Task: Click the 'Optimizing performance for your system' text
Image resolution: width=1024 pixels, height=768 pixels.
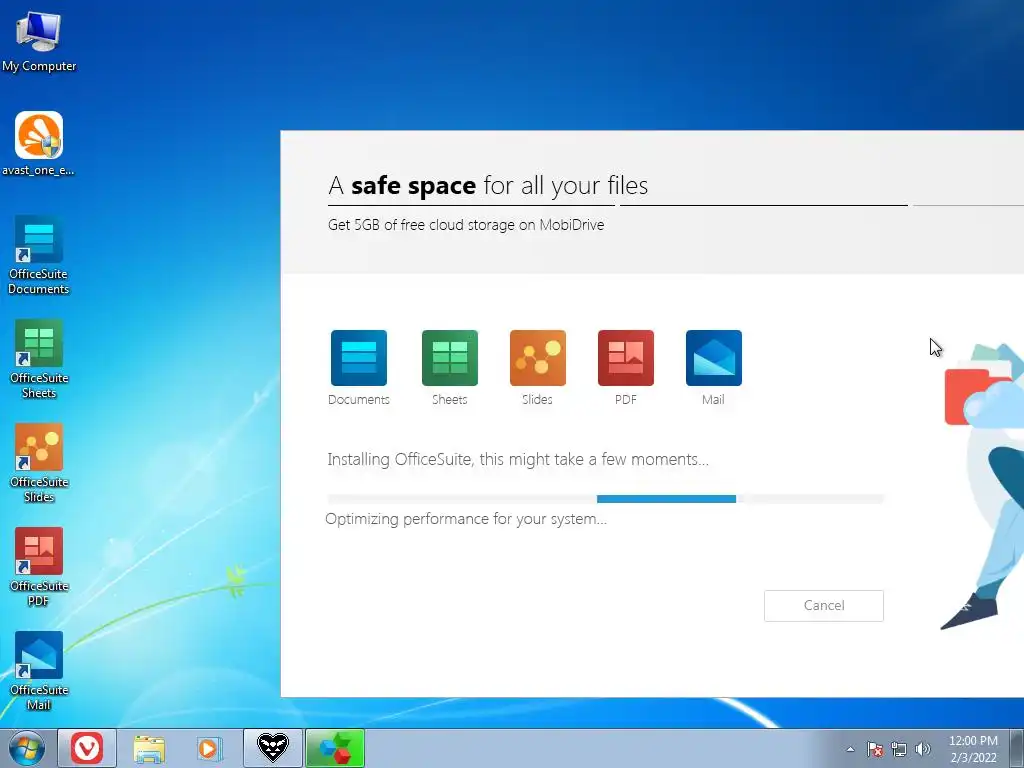Action: (466, 519)
